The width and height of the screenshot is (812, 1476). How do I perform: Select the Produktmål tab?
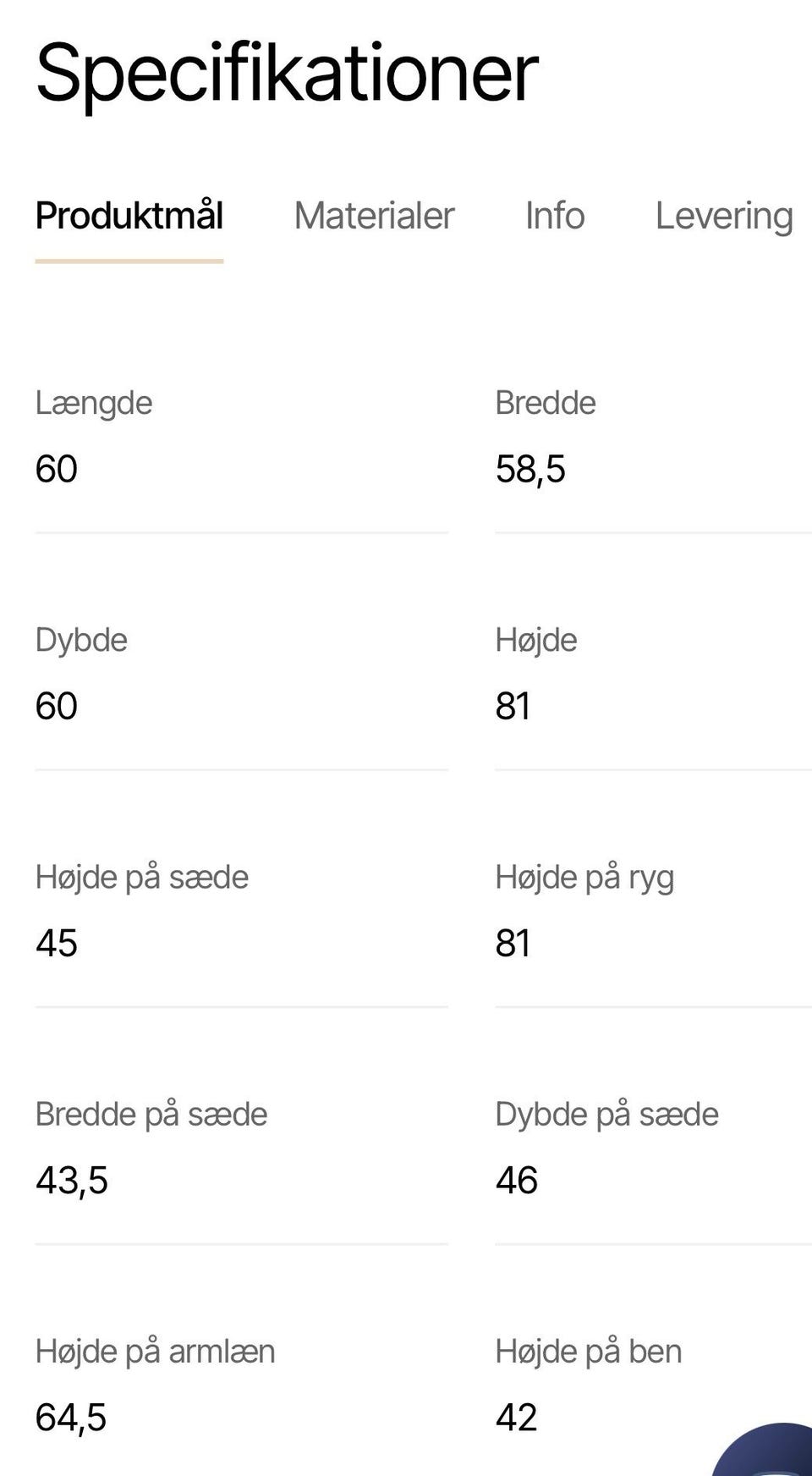pyautogui.click(x=129, y=216)
